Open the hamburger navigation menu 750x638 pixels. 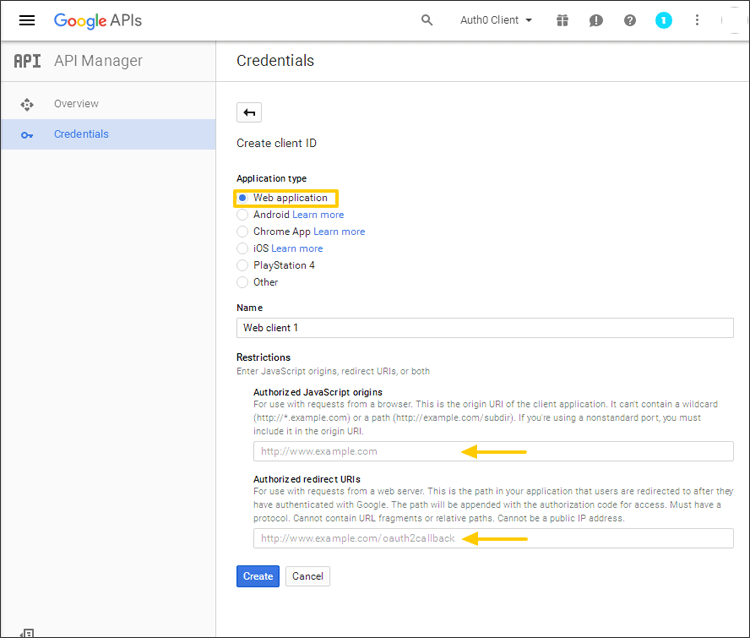[x=27, y=20]
